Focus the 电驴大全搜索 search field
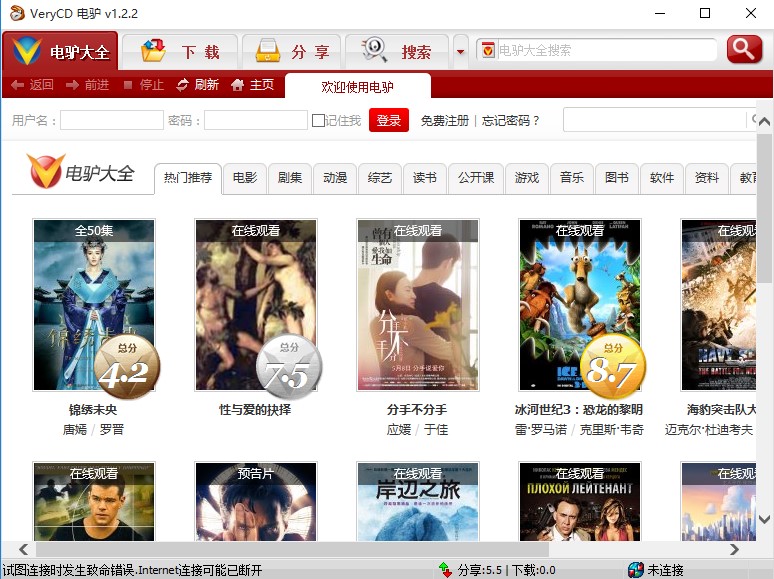The height and width of the screenshot is (579, 774). 606,50
